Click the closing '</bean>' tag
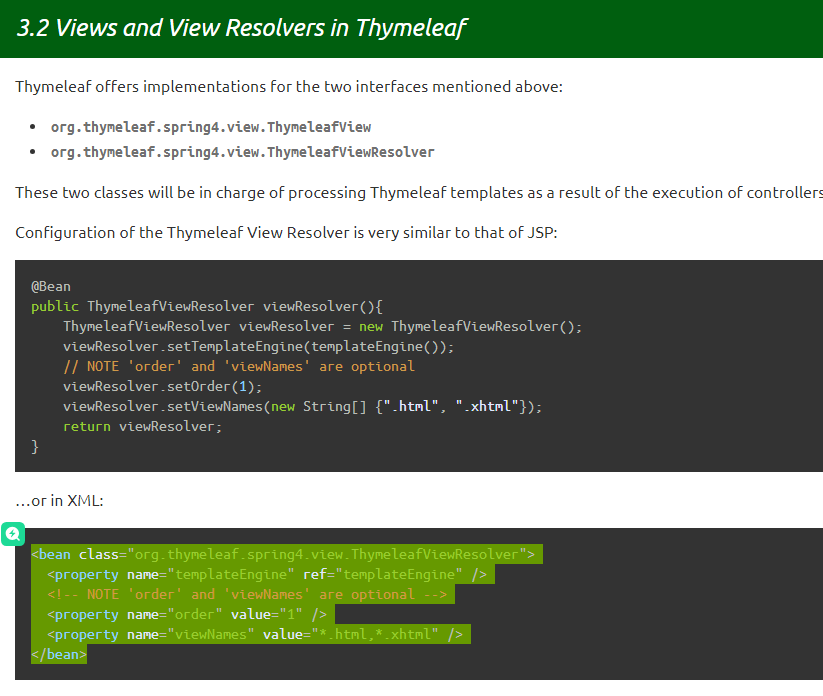The height and width of the screenshot is (696, 823). tap(59, 655)
